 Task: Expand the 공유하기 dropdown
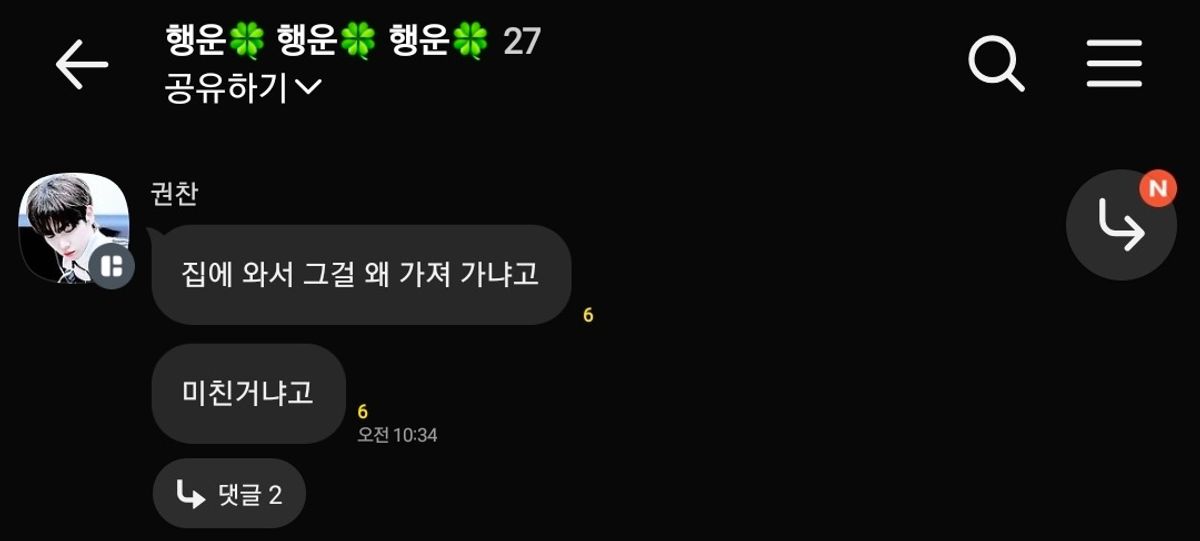click(242, 89)
